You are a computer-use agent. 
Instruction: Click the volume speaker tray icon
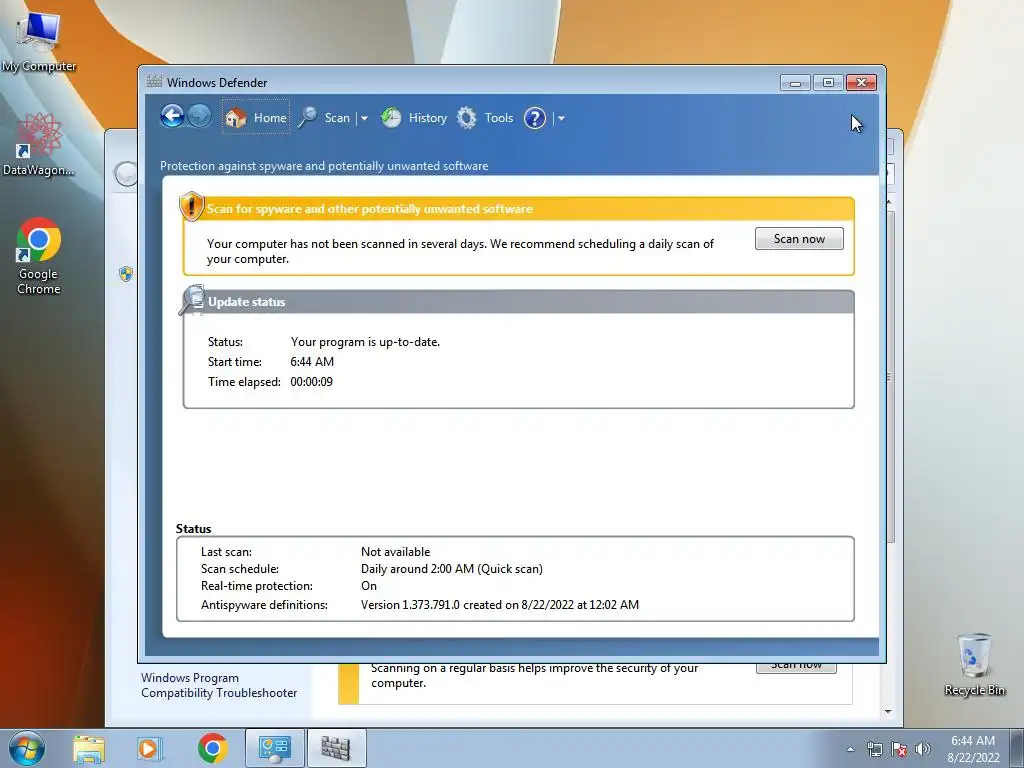(x=922, y=749)
